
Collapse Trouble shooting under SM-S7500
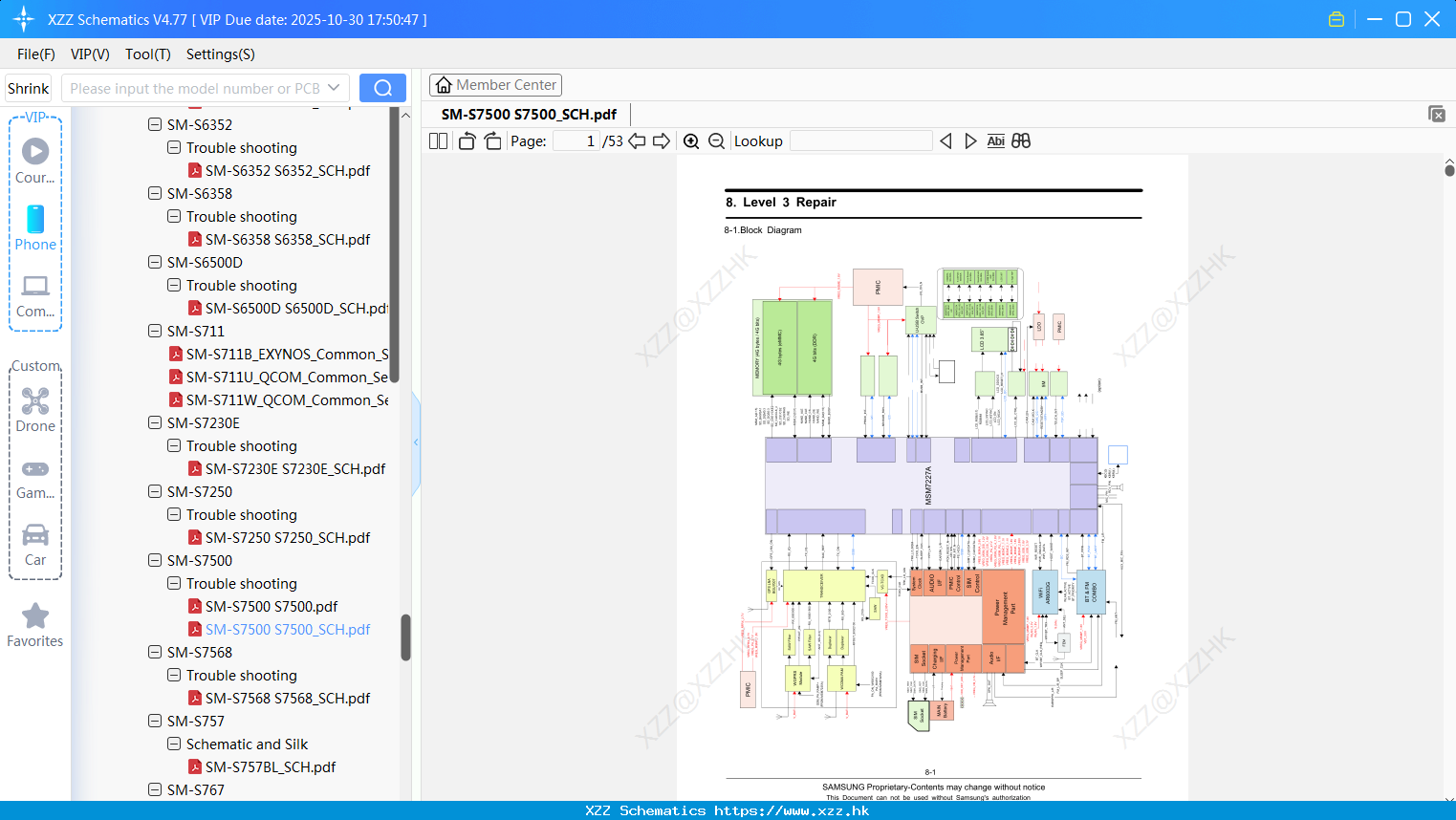[174, 583]
